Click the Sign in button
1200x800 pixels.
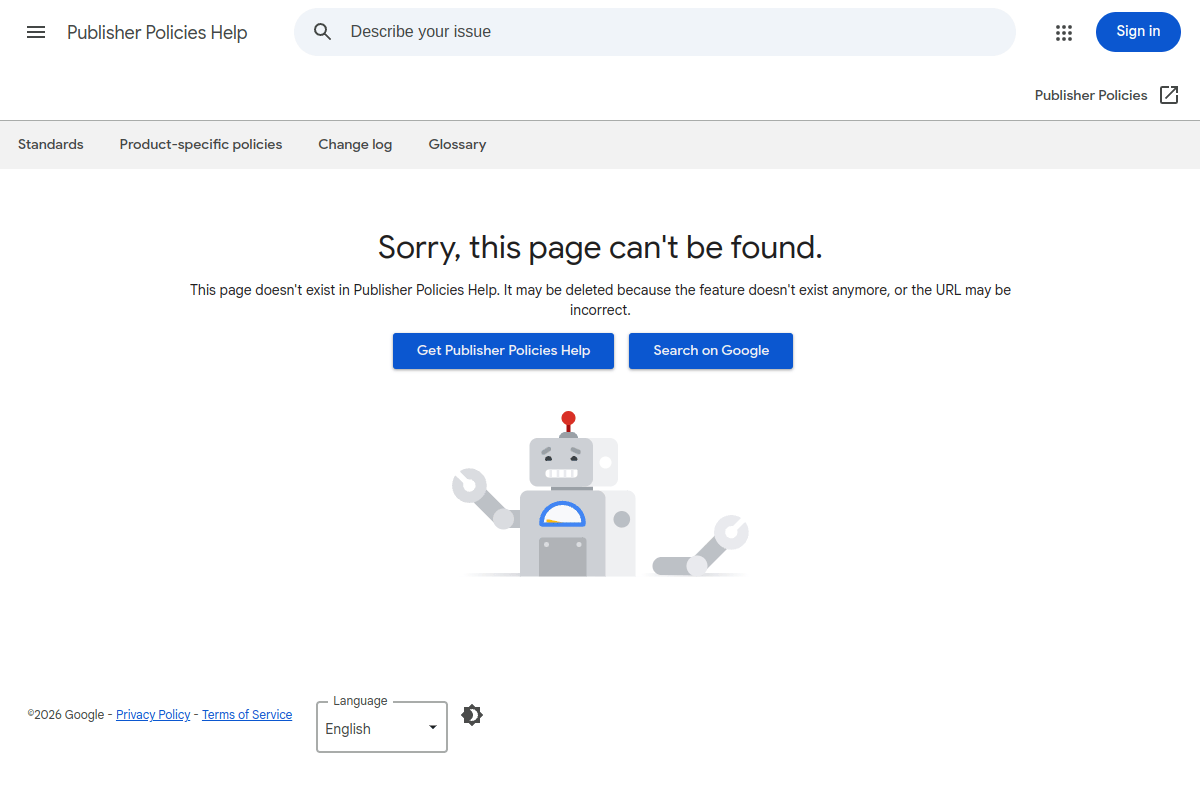pyautogui.click(x=1138, y=31)
